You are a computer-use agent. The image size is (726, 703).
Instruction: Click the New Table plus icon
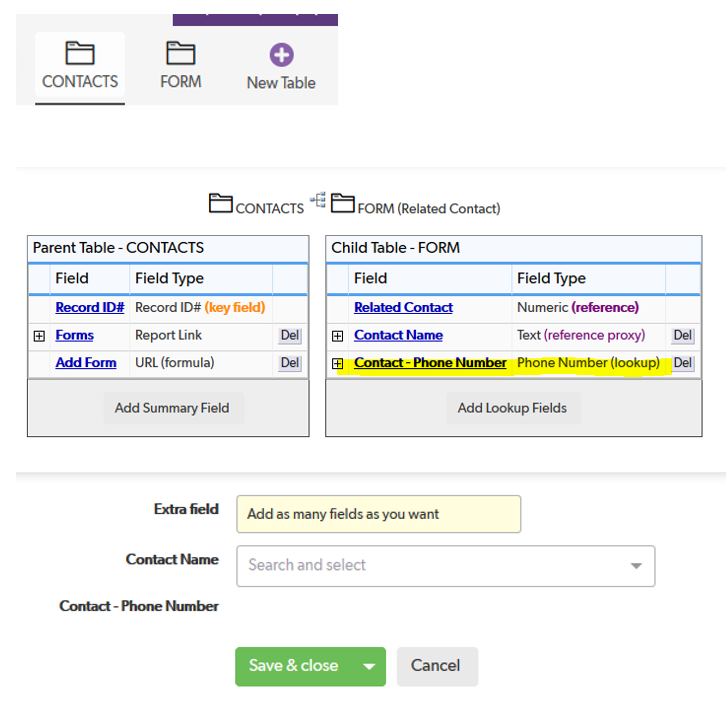[x=281, y=55]
